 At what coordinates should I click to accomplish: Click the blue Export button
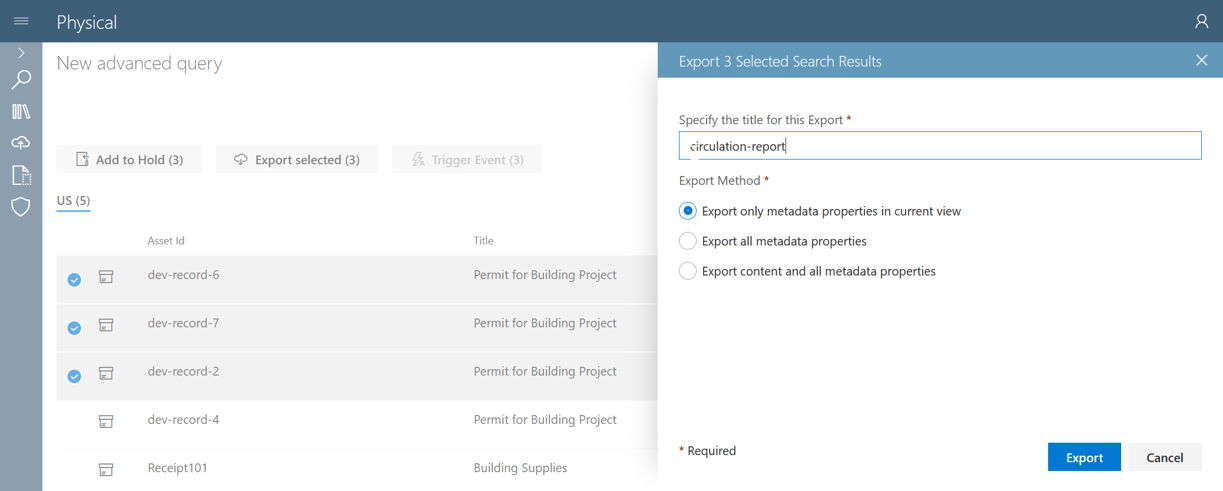[1084, 457]
